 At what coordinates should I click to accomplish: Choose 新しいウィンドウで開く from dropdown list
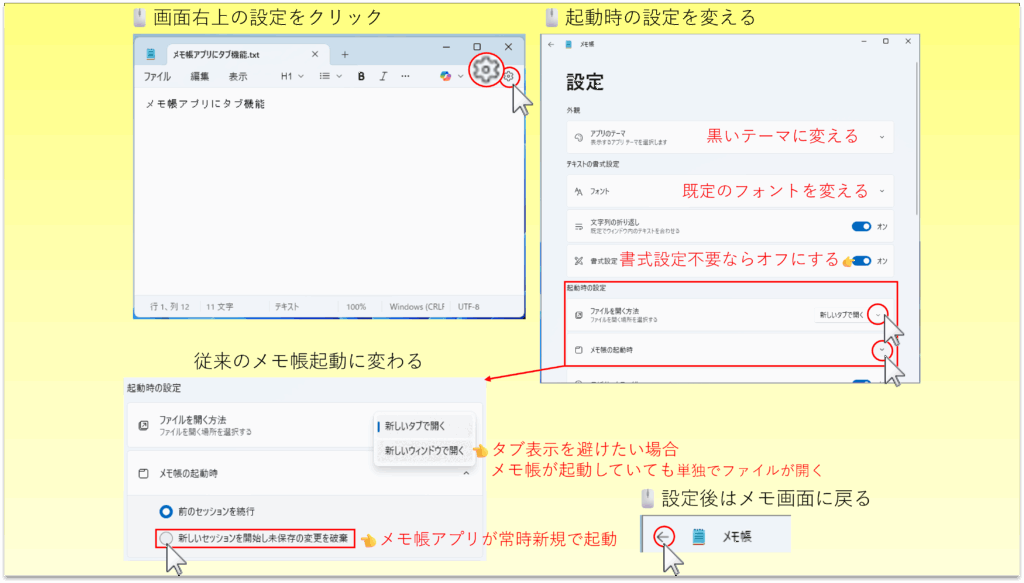click(x=424, y=451)
